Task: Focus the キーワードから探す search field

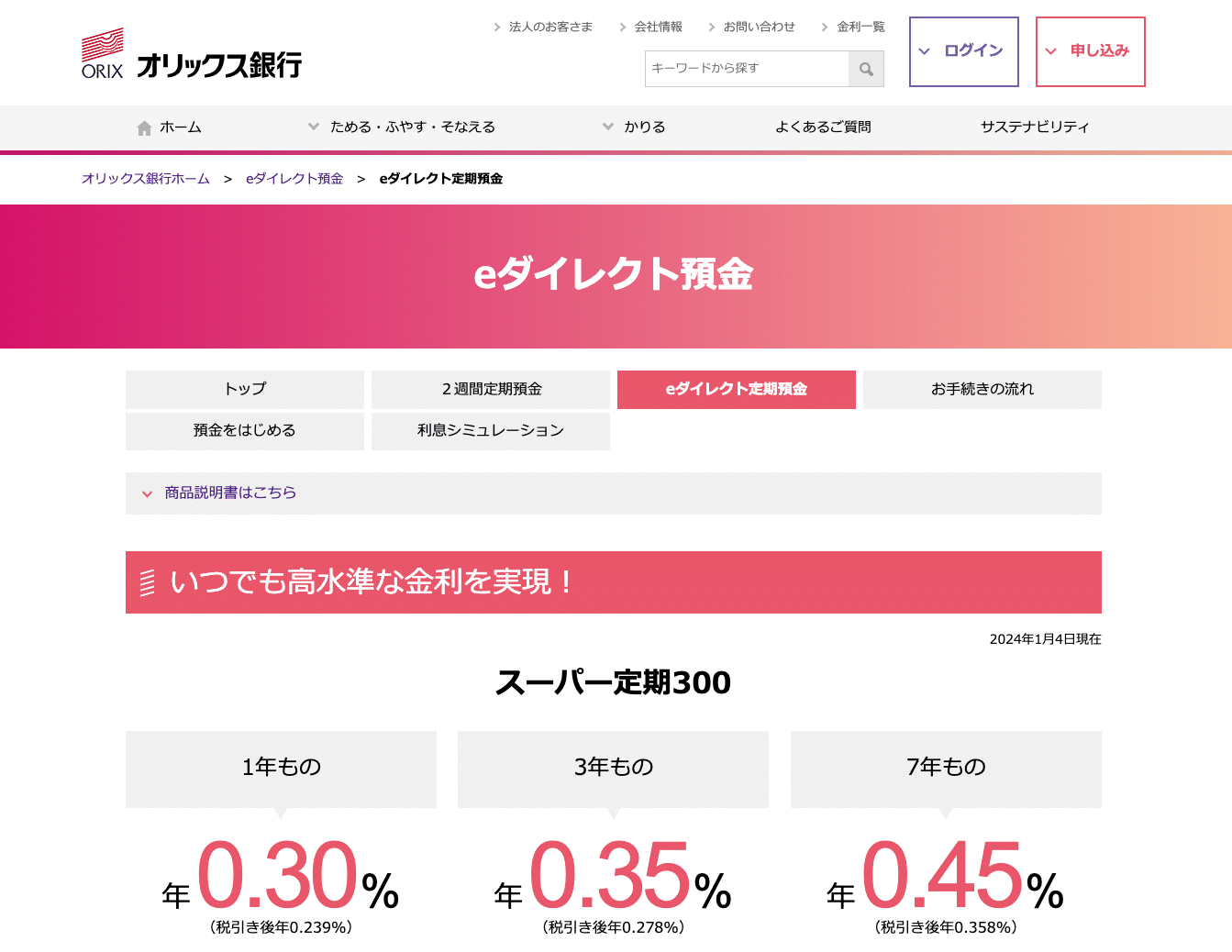Action: (747, 69)
